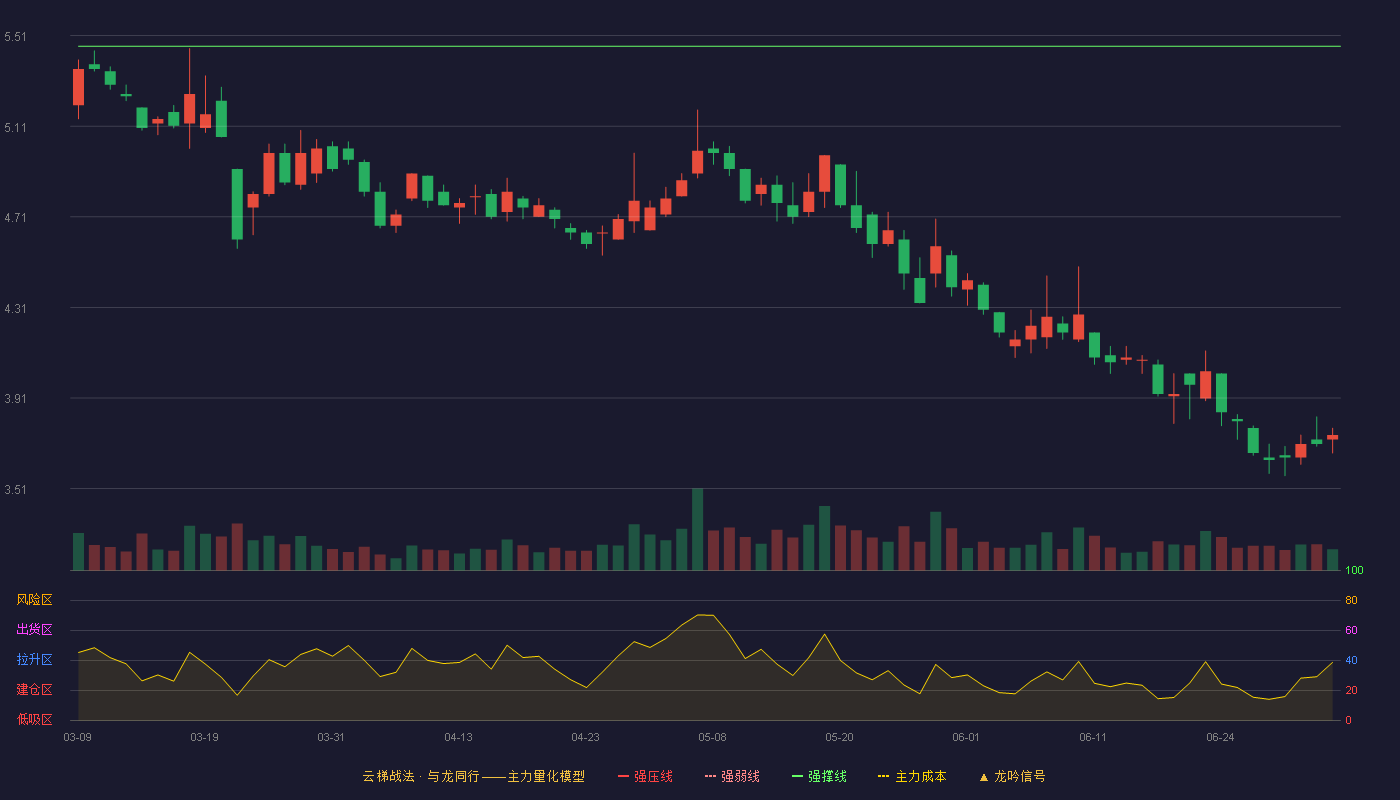1400x800 pixels.
Task: Select the 05-08 date label
Action: [x=712, y=737]
